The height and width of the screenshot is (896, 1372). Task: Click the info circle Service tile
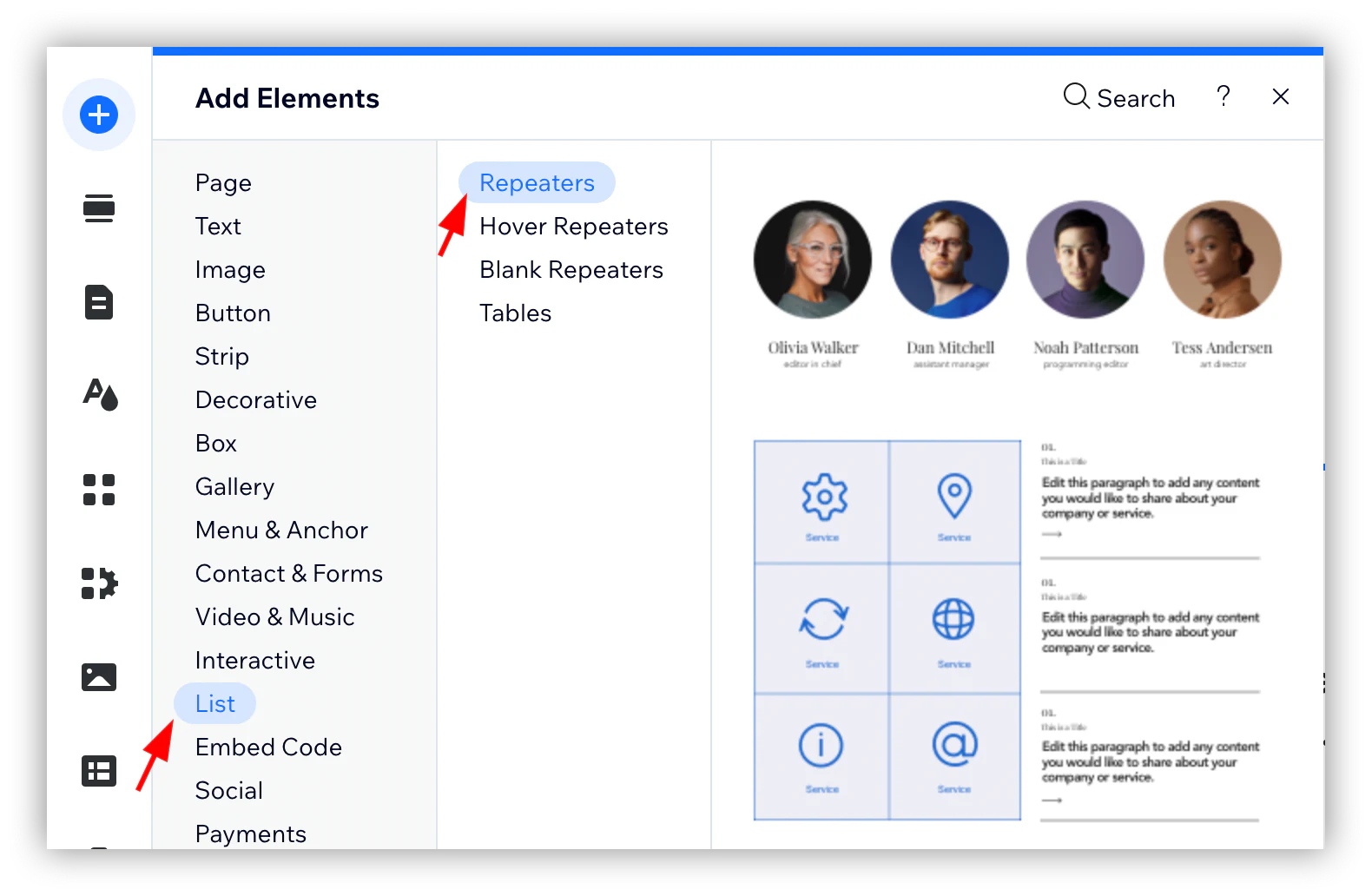822,756
